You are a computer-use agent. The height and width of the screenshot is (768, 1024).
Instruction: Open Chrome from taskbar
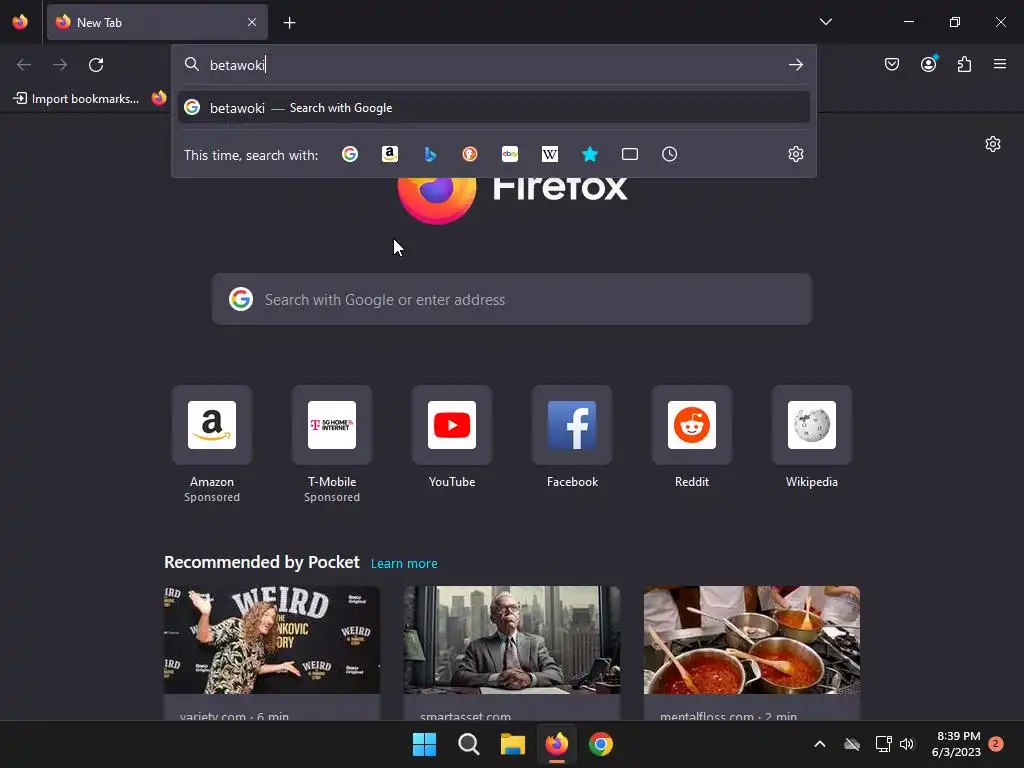pyautogui.click(x=601, y=744)
